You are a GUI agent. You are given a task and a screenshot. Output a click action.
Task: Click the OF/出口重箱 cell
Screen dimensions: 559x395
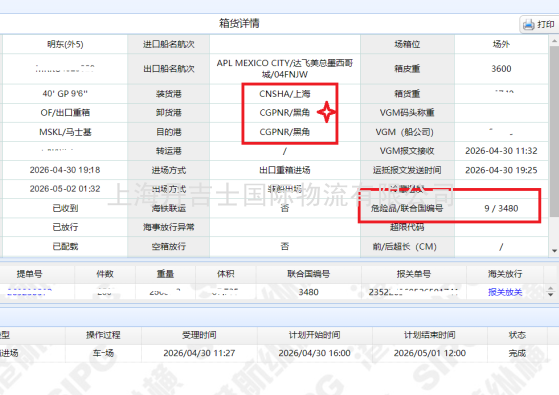65,113
